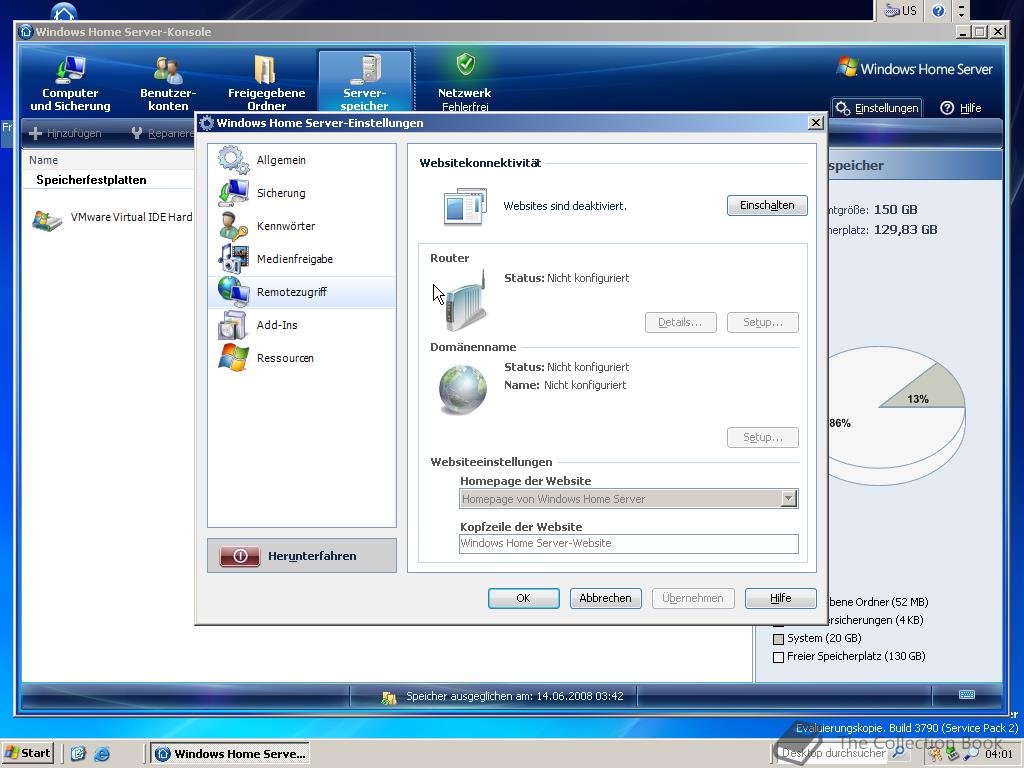Click Reparieren in console toolbar
The height and width of the screenshot is (768, 1024).
[x=163, y=133]
